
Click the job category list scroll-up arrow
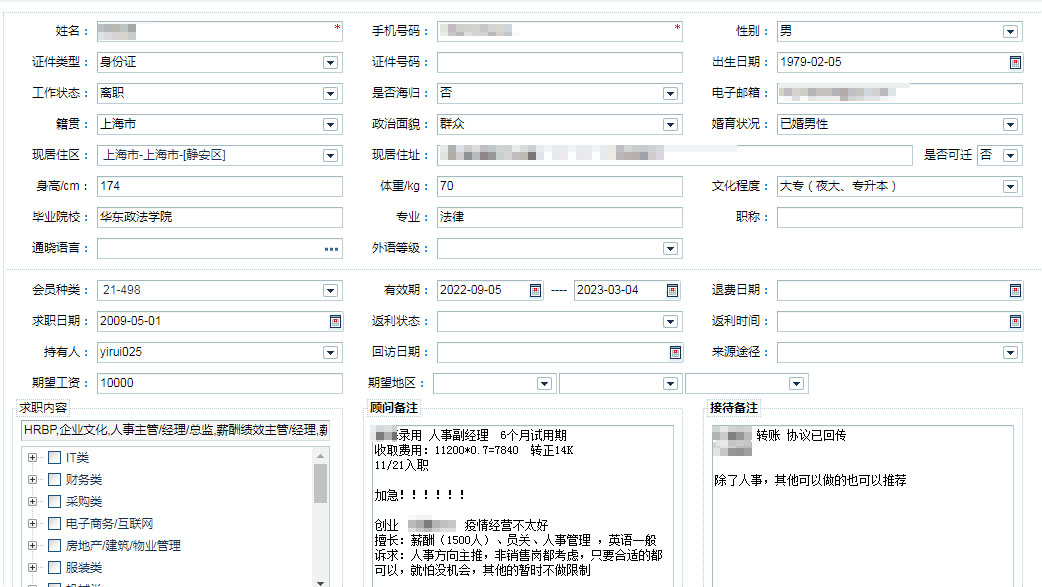(x=320, y=456)
